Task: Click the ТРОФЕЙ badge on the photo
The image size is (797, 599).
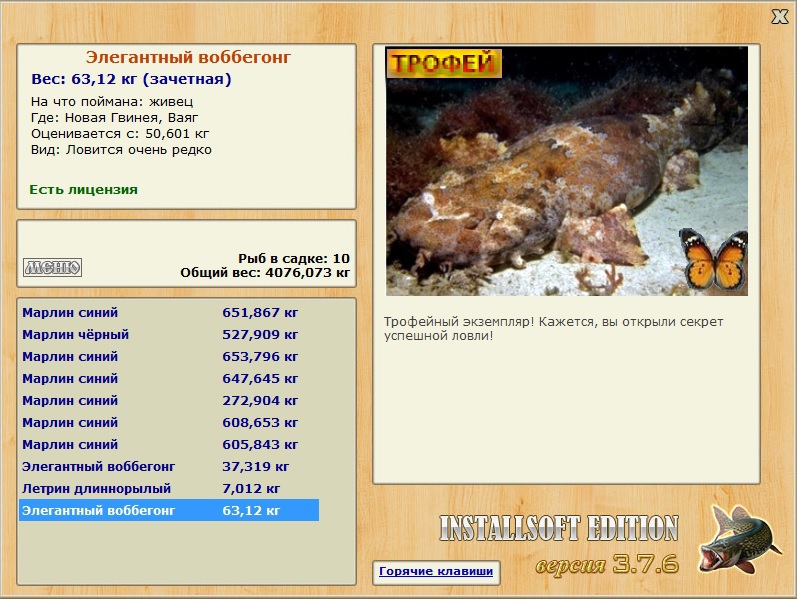Action: coord(444,64)
